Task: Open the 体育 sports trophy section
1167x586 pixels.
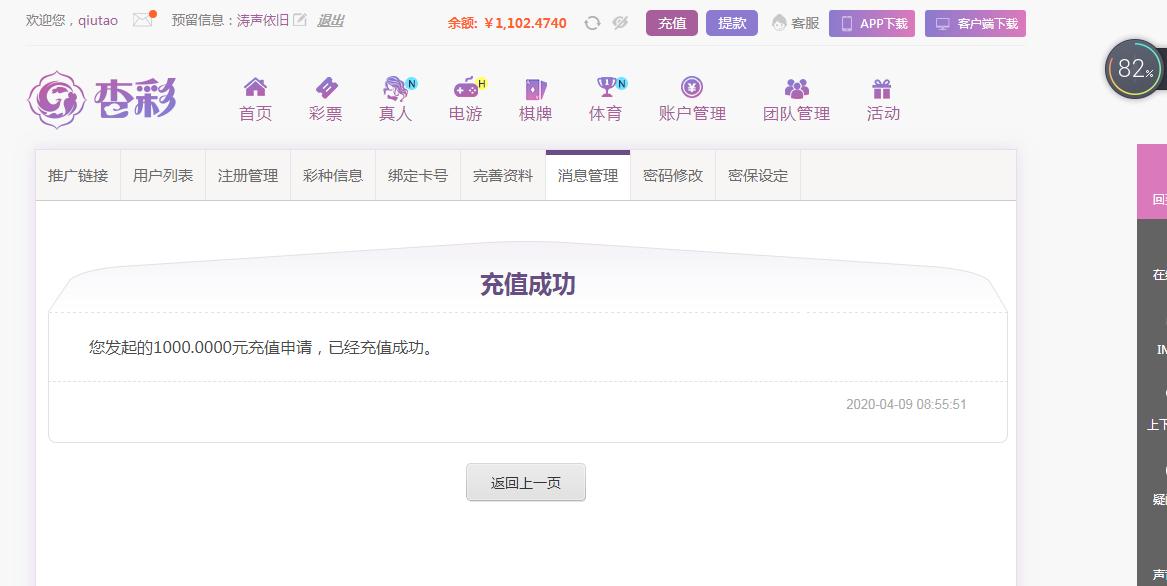Action: (x=607, y=100)
